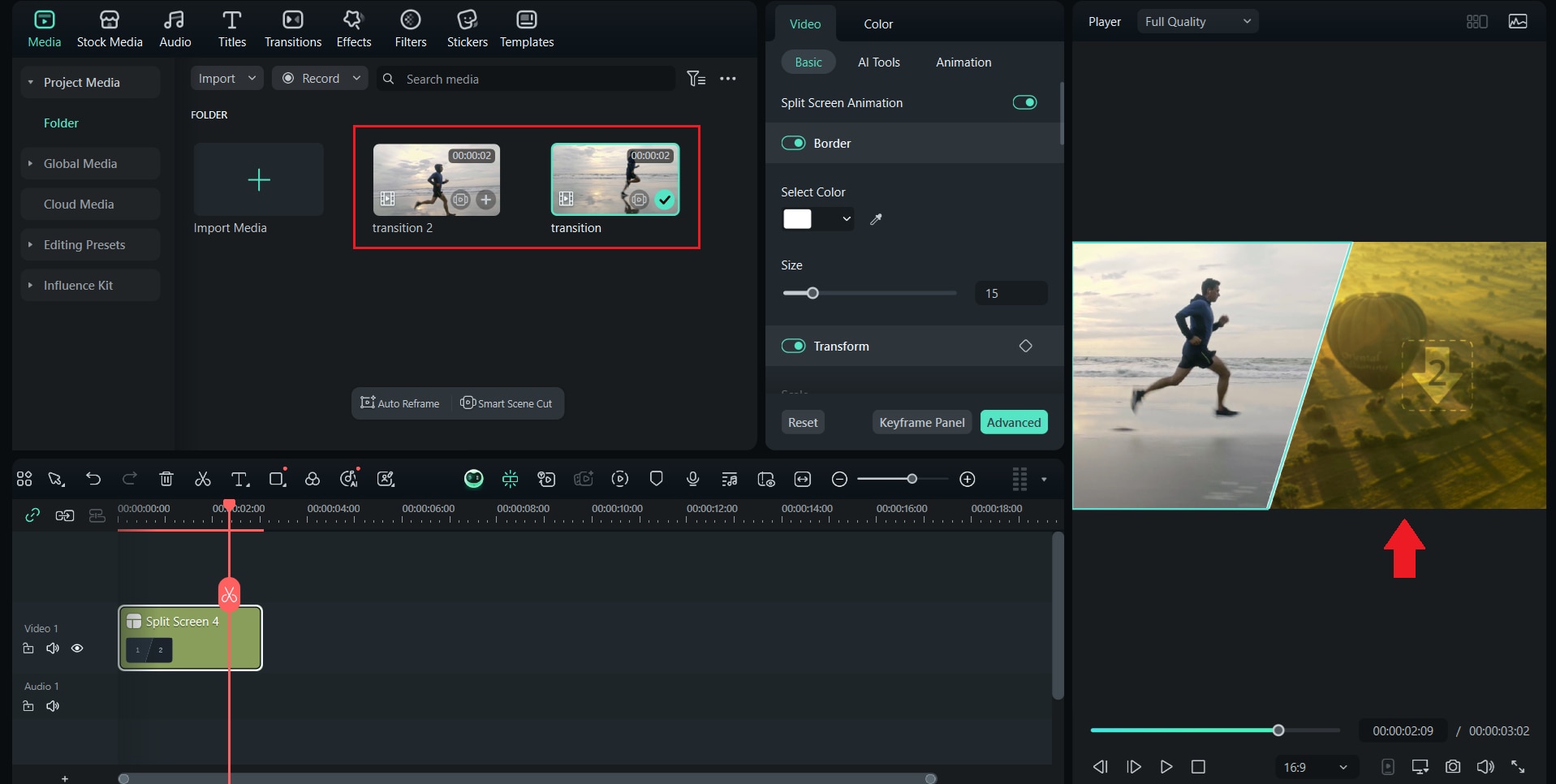Toggle the Border switch
The width and height of the screenshot is (1556, 784).
click(793, 143)
